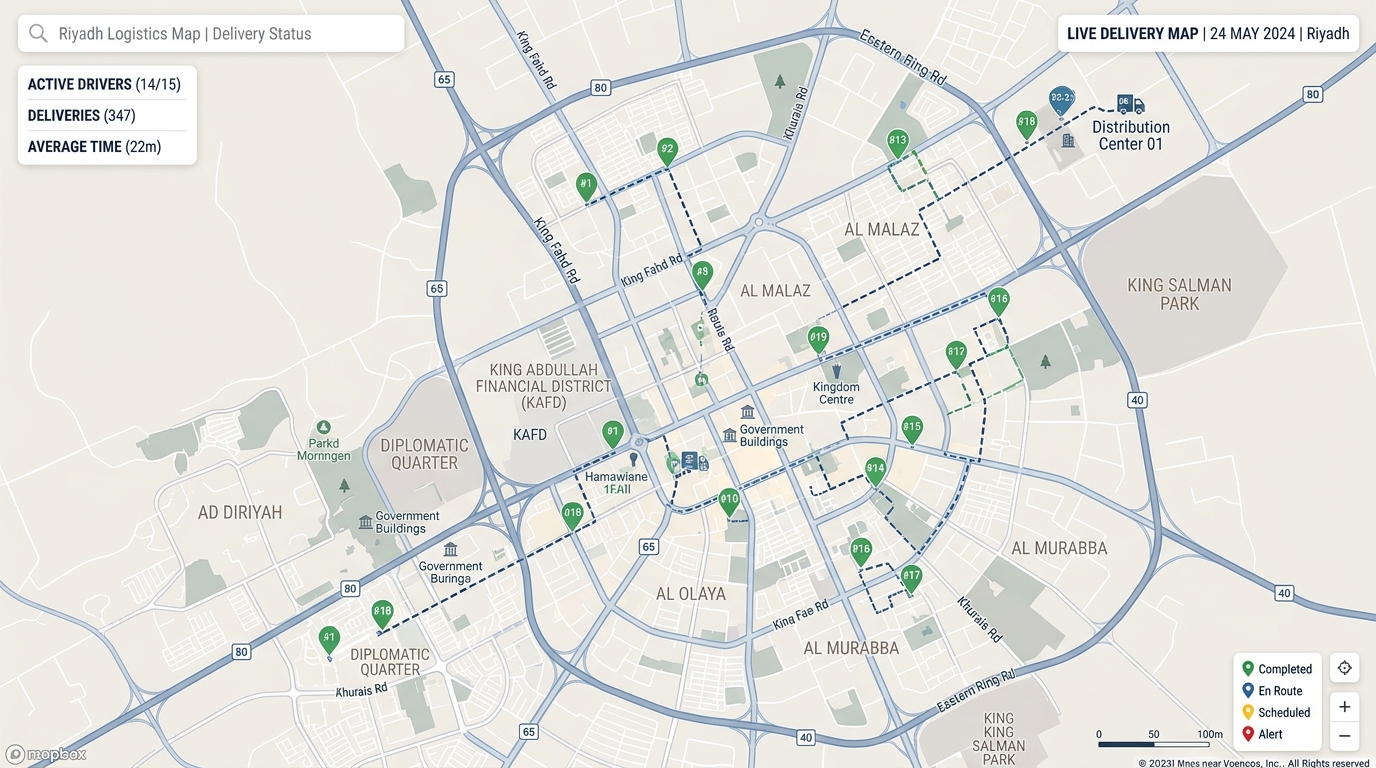Screen dimensions: 1376x768
Task: Click the delivery truck icon at Distribution Center
Action: coord(1130,104)
